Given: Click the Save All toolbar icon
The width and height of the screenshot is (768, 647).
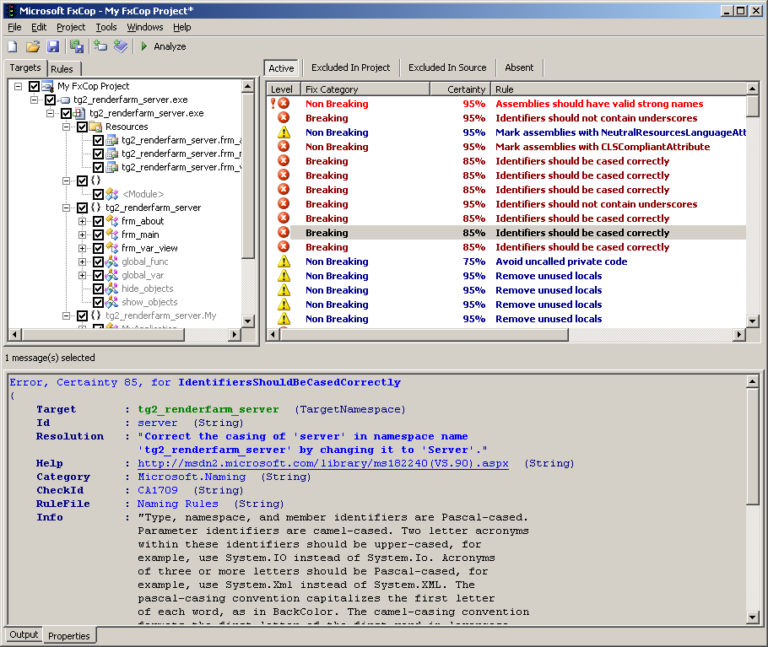Looking at the screenshot, I should point(76,47).
